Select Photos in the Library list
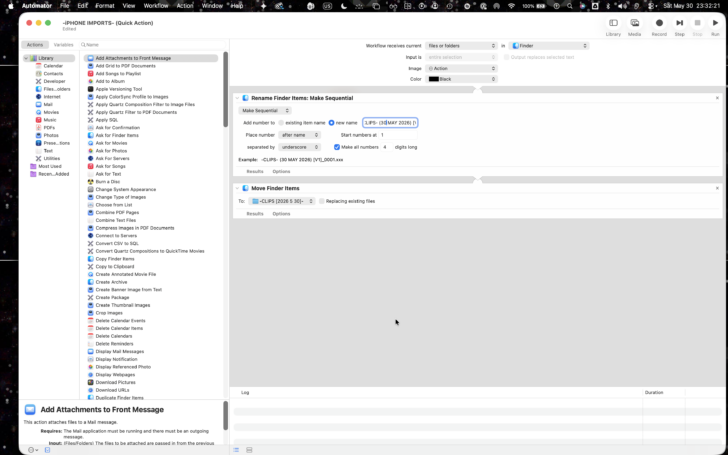Image resolution: width=728 pixels, height=455 pixels. (x=51, y=135)
